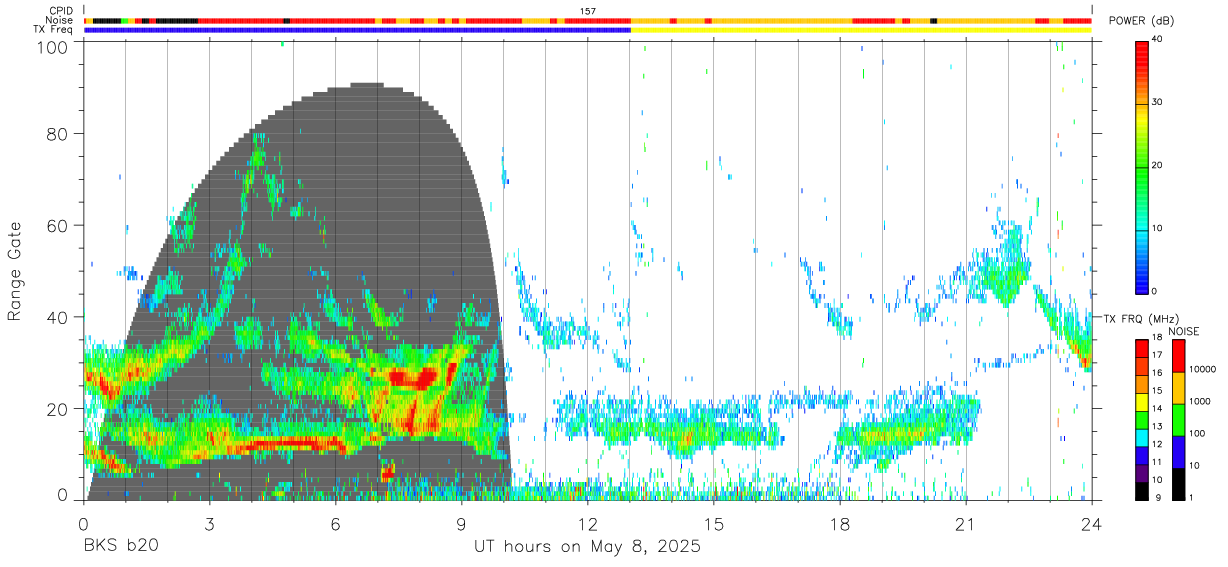
Task: Click the 'NOISE' legend title
Action: pos(1184,331)
